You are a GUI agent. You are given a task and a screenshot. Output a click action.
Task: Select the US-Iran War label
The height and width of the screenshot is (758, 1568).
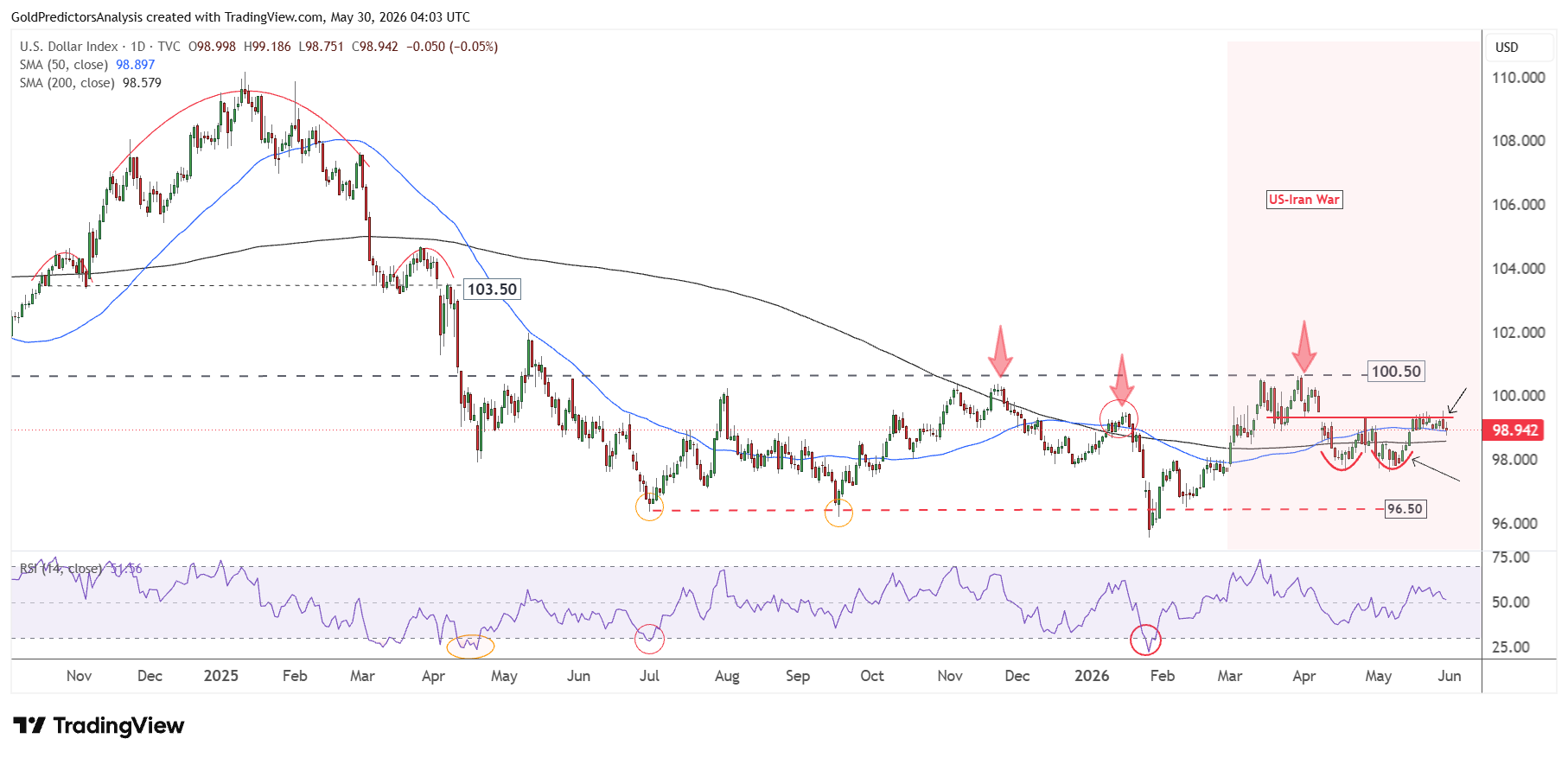(1304, 200)
